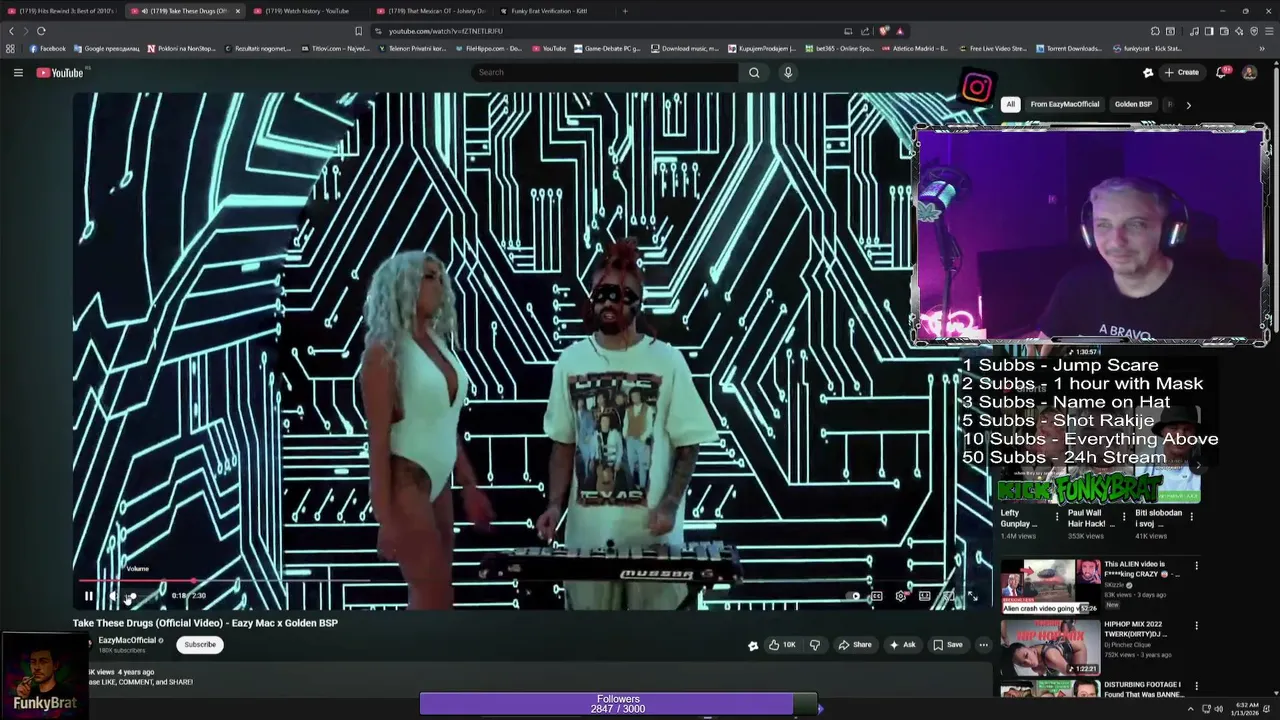Open options for the DISTURBING FOOTAGE suggestion
The image size is (1280, 720).
pos(1196,686)
